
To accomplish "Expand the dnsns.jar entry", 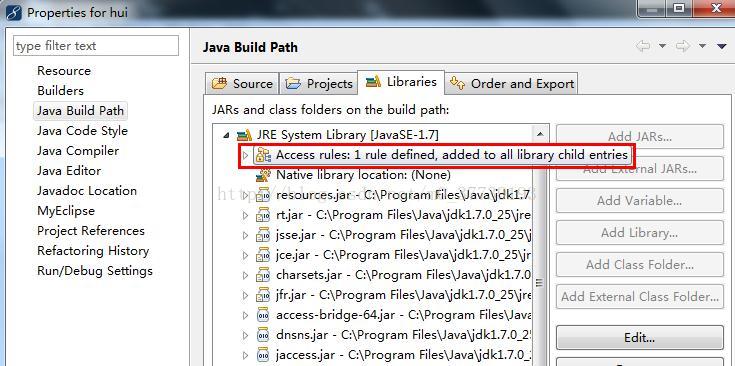I will pos(245,336).
